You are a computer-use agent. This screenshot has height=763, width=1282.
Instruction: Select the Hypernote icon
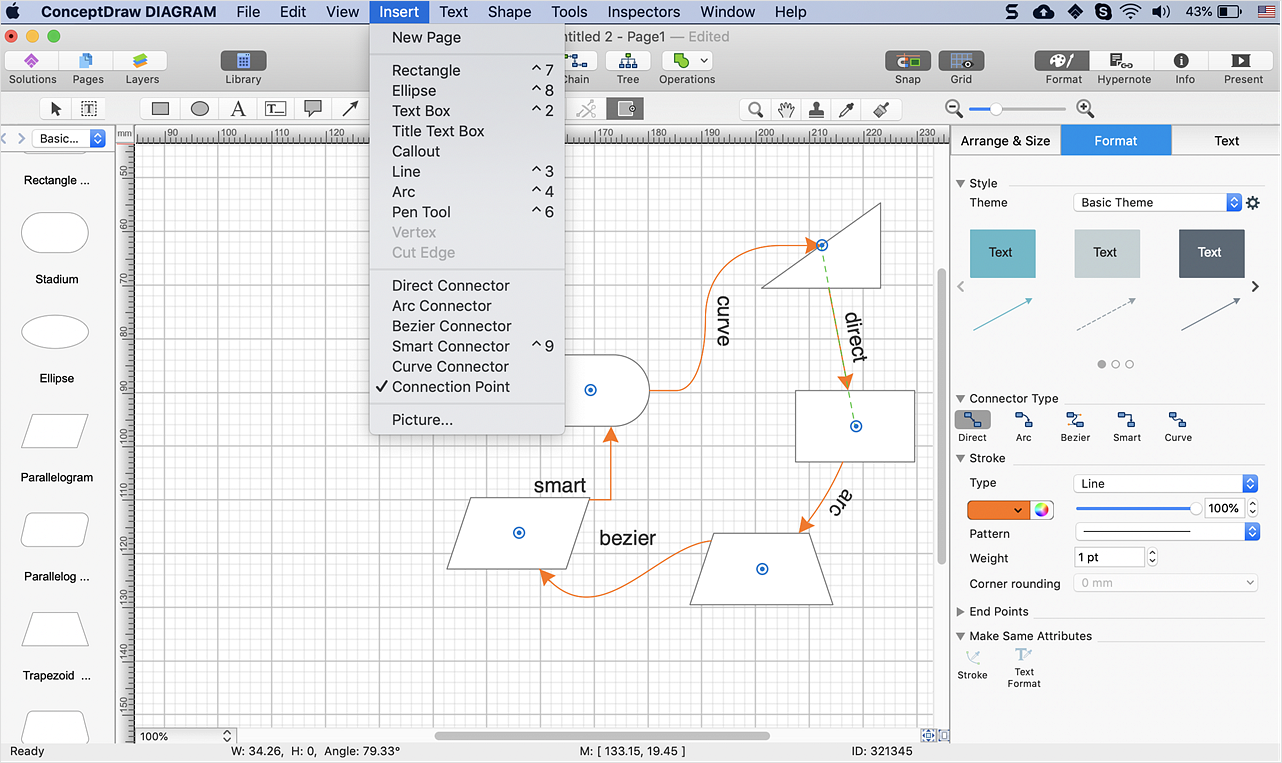click(1124, 62)
